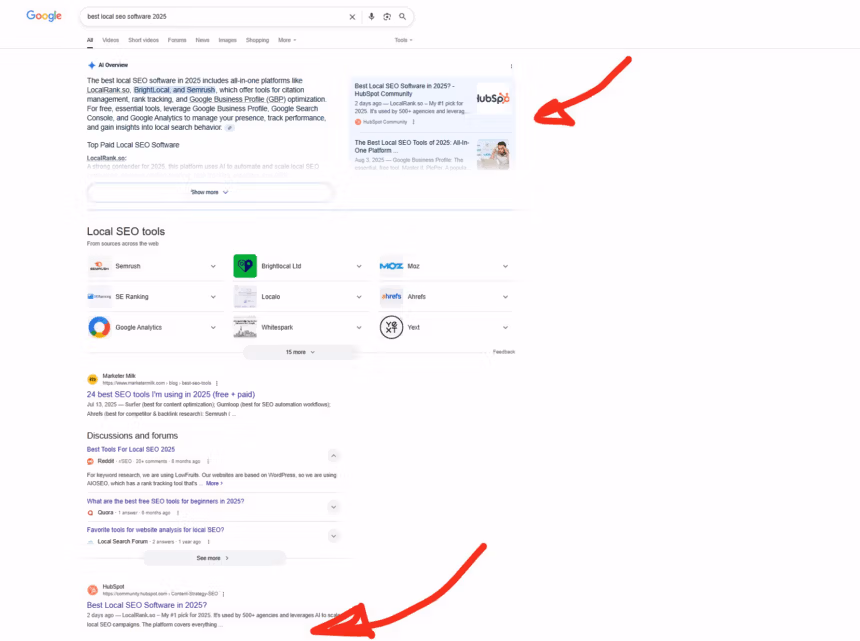
Task: Open the More search filters dropdown
Action: [287, 40]
